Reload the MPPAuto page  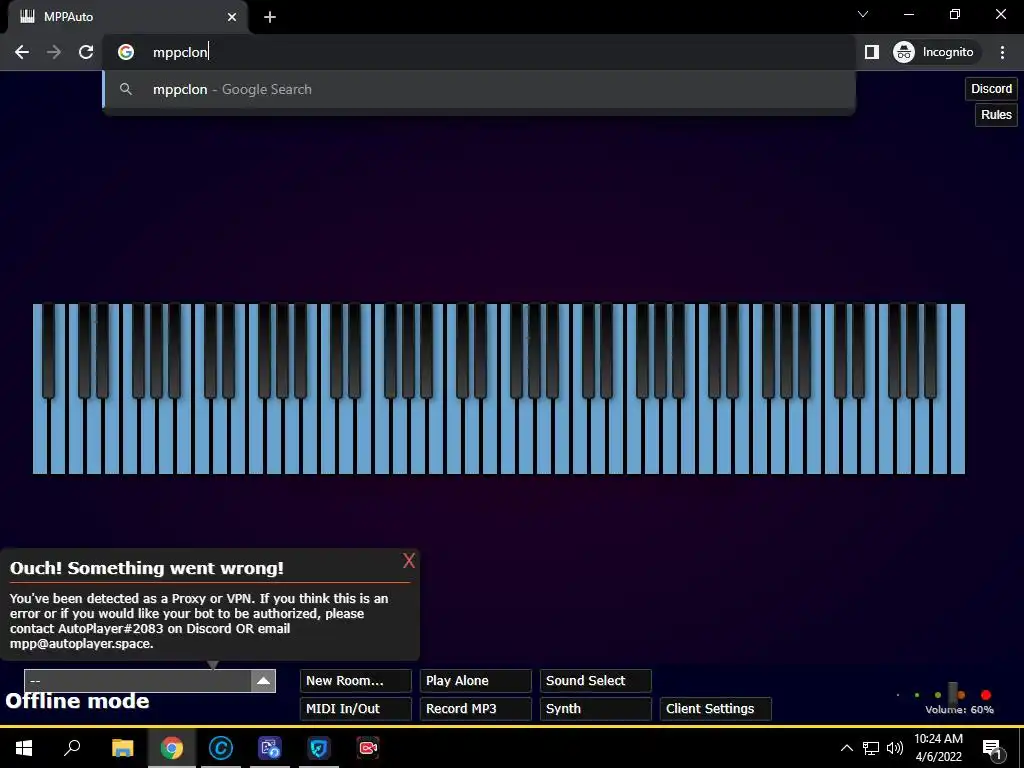click(86, 52)
